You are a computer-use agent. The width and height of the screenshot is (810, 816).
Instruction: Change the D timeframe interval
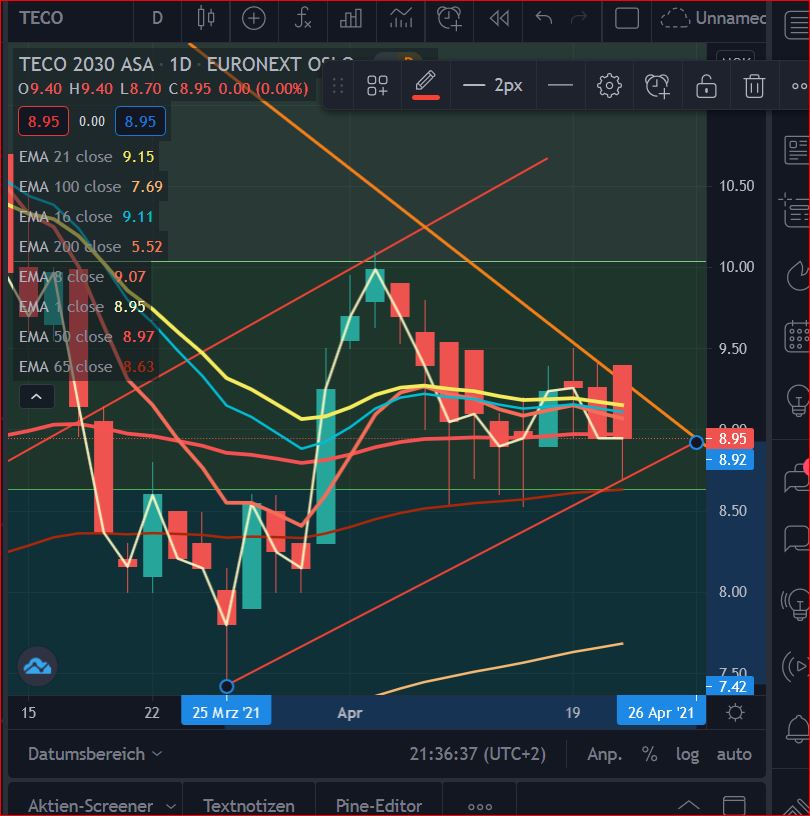pos(157,19)
